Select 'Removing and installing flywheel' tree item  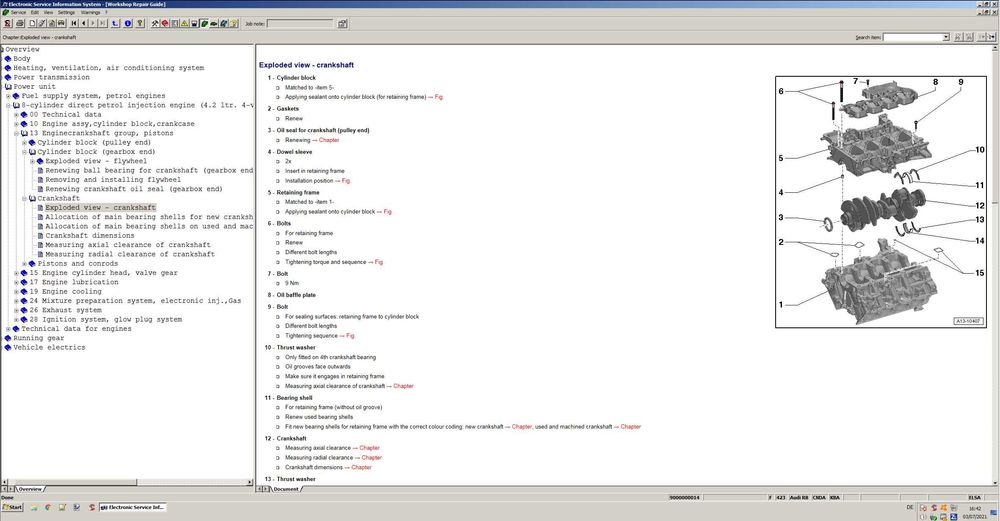tap(113, 180)
